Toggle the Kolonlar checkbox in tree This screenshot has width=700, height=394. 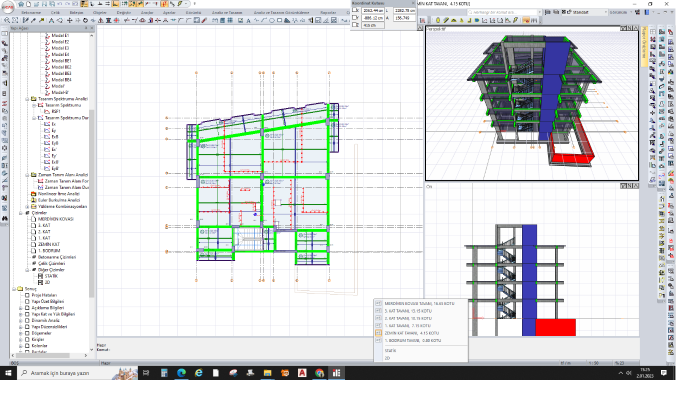tap(27, 346)
